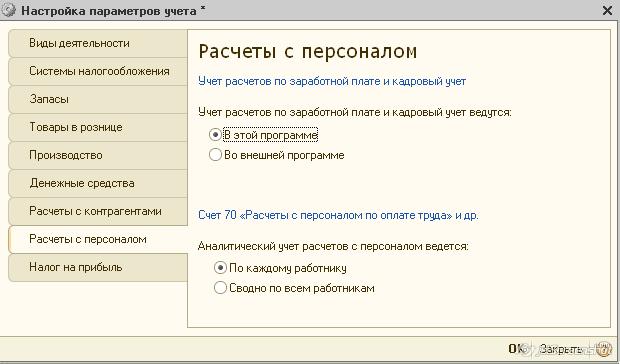This screenshot has width=620, height=364.
Task: Click the OK button
Action: [x=516, y=349]
